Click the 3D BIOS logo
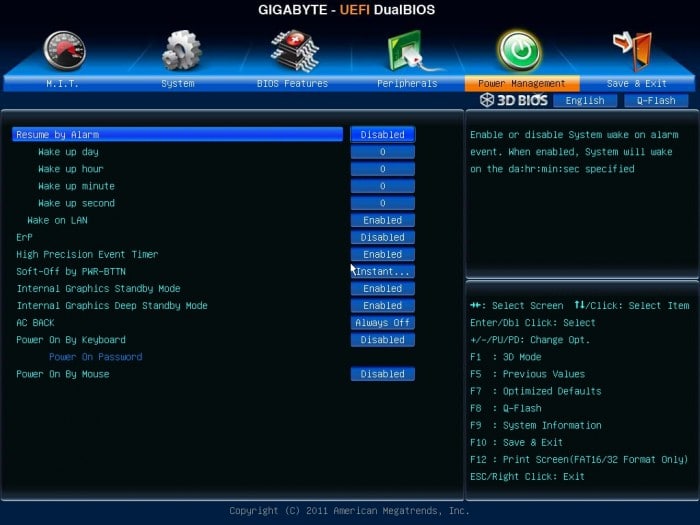The height and width of the screenshot is (525, 700). pos(514,100)
